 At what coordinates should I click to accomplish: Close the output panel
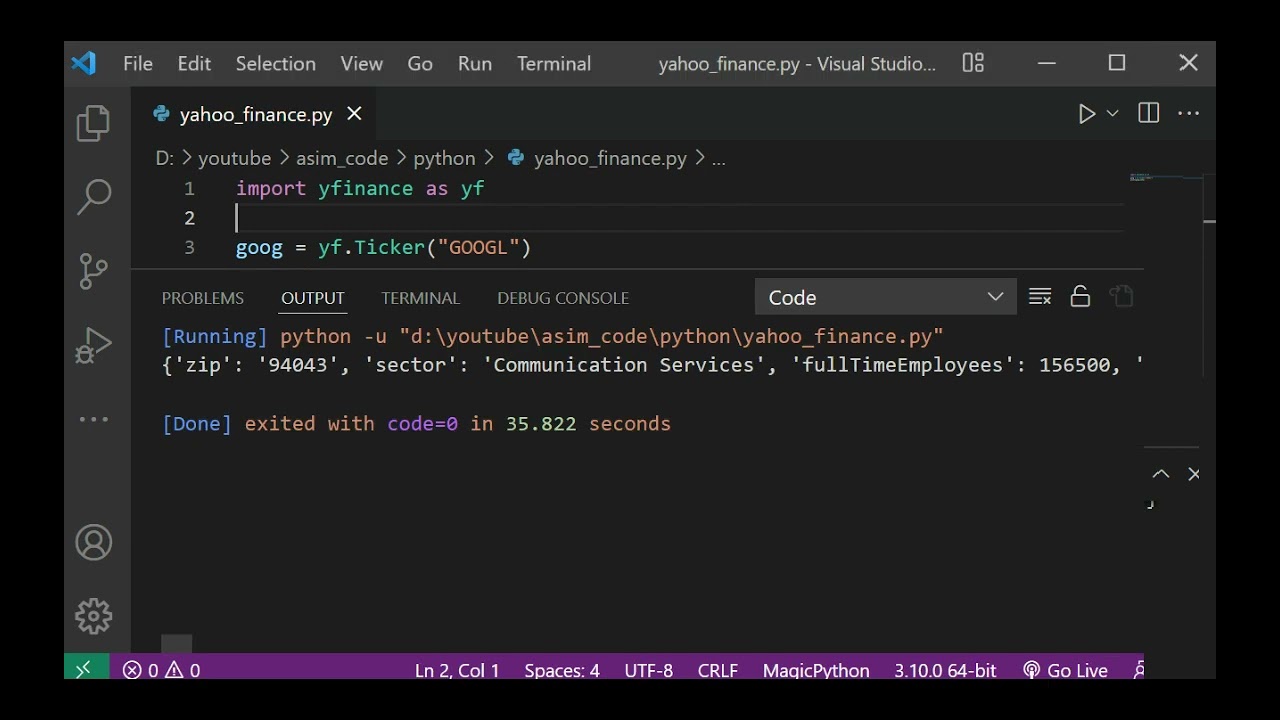pos(1193,474)
